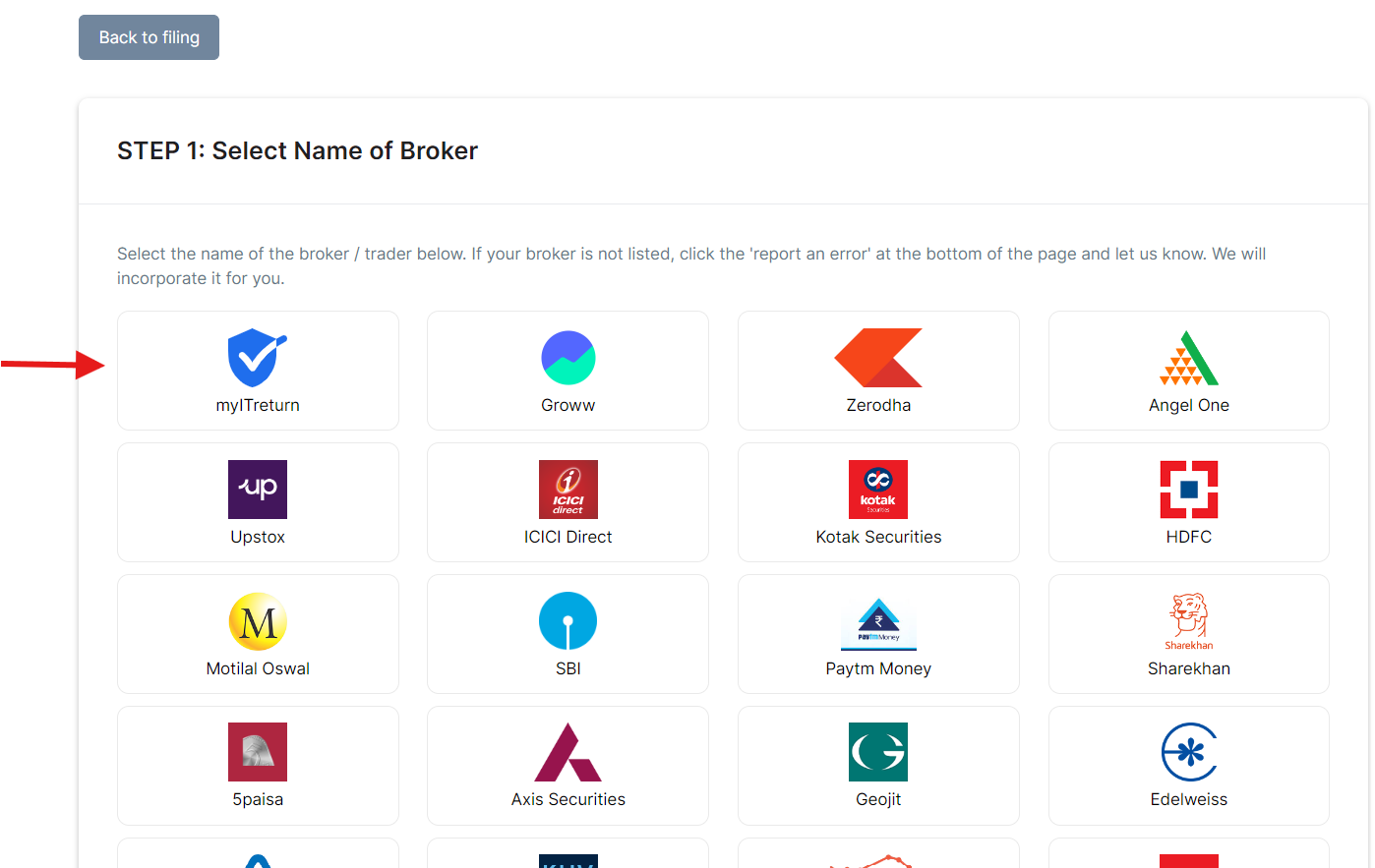Screen dimensions: 1375x868
Task: Select the Upstox logo
Action: click(x=258, y=490)
